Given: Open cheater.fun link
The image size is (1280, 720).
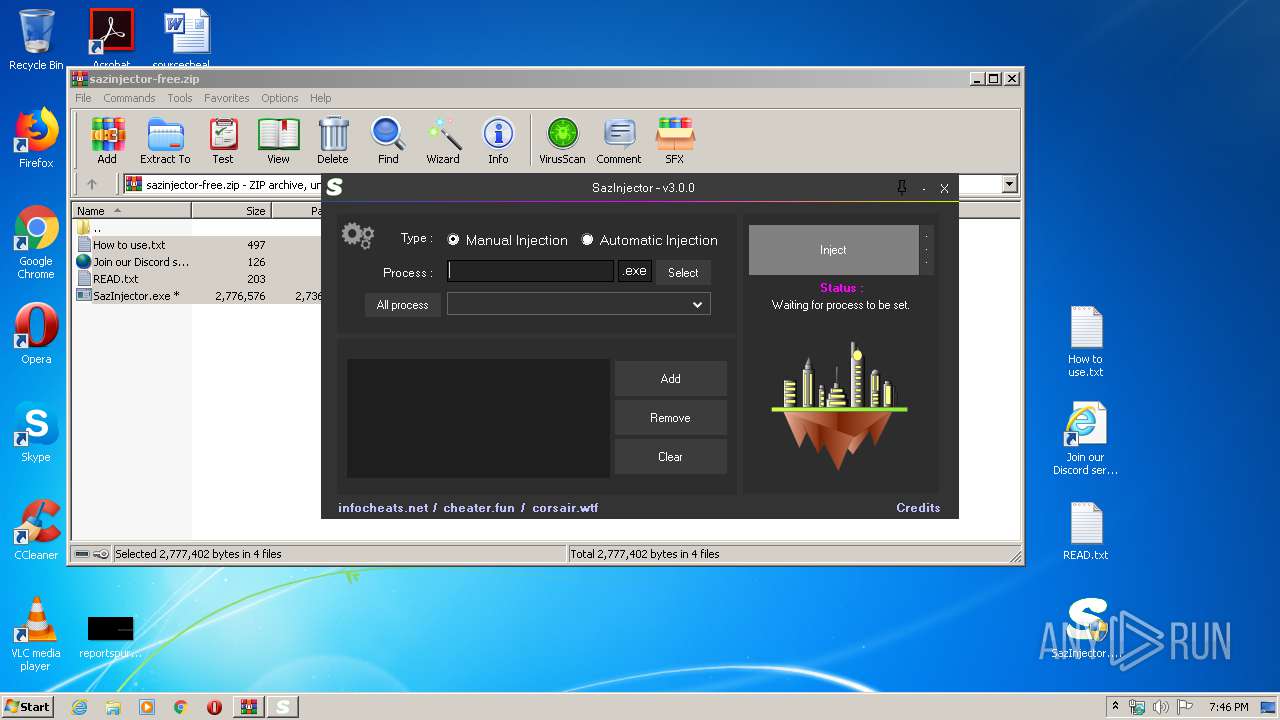Looking at the screenshot, I should [x=479, y=508].
